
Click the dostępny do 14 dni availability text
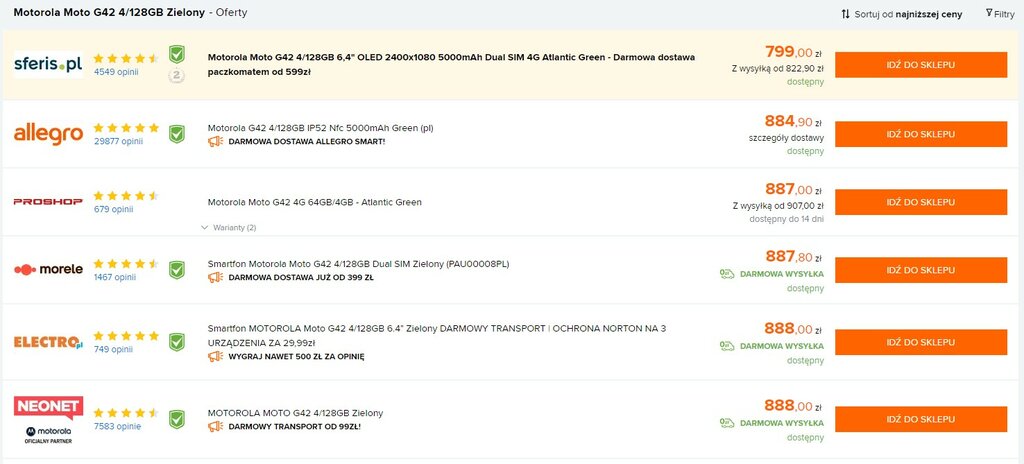786,219
